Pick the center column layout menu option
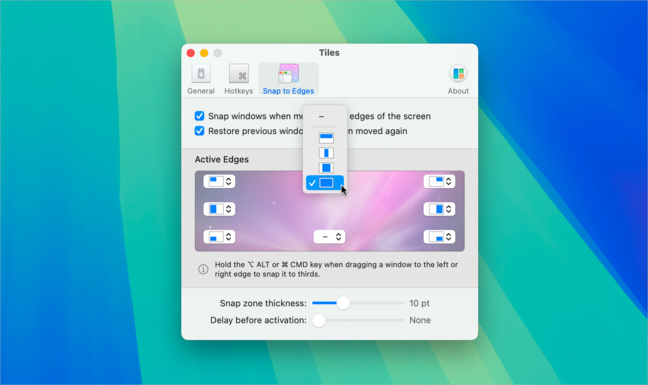 point(325,153)
